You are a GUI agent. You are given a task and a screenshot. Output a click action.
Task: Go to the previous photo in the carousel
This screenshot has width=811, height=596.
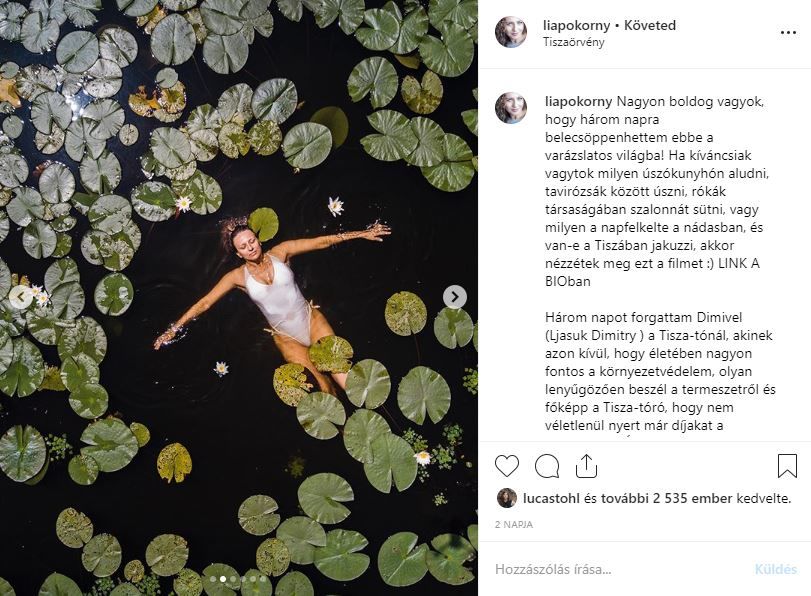21,297
